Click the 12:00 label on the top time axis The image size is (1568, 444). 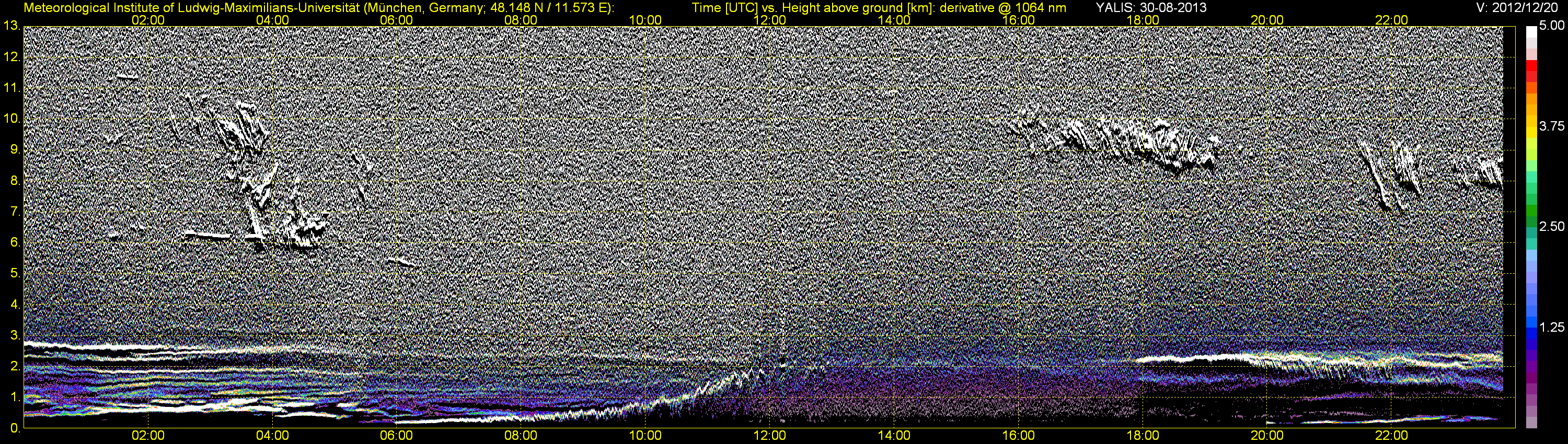(769, 20)
